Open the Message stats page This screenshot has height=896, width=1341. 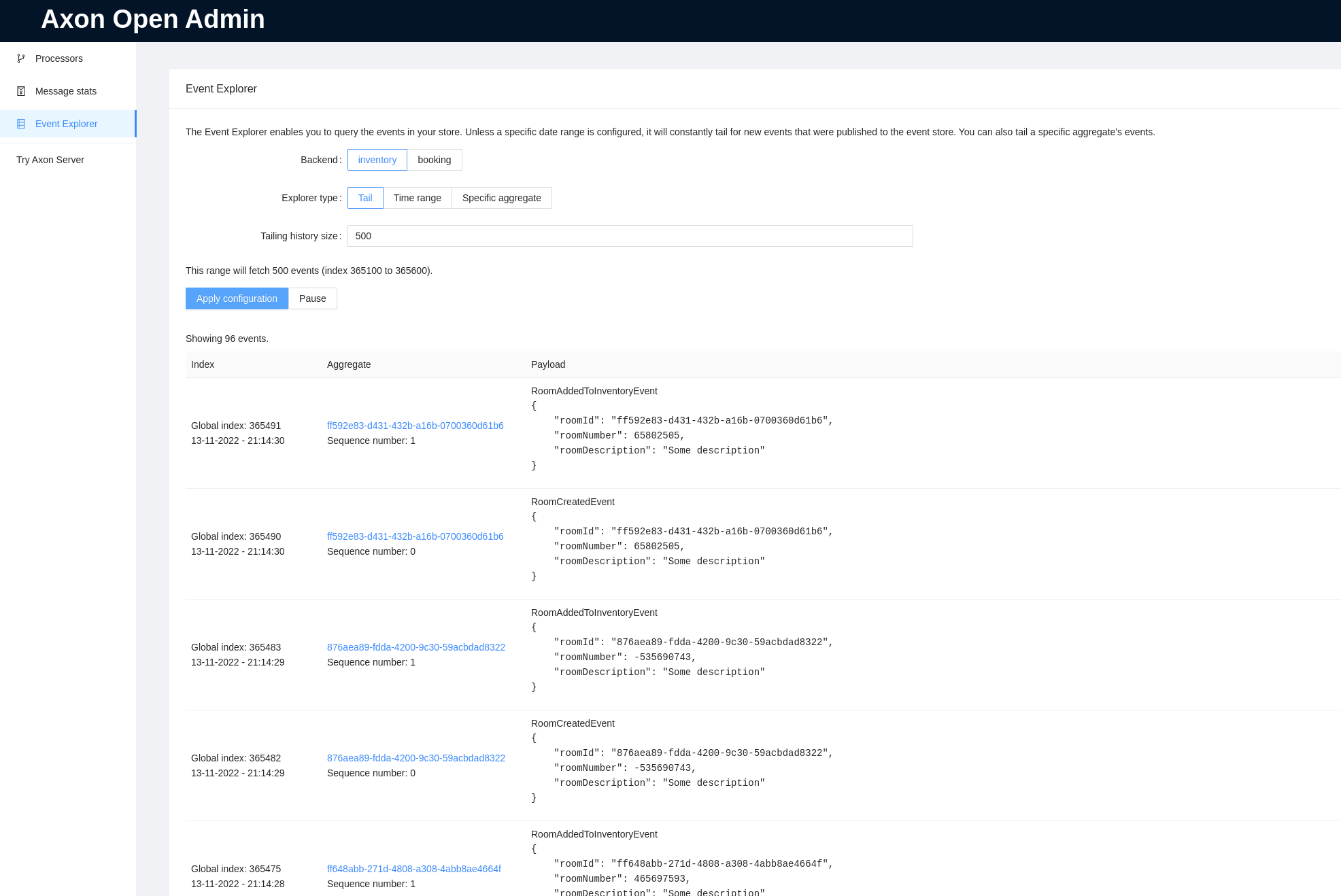(65, 91)
